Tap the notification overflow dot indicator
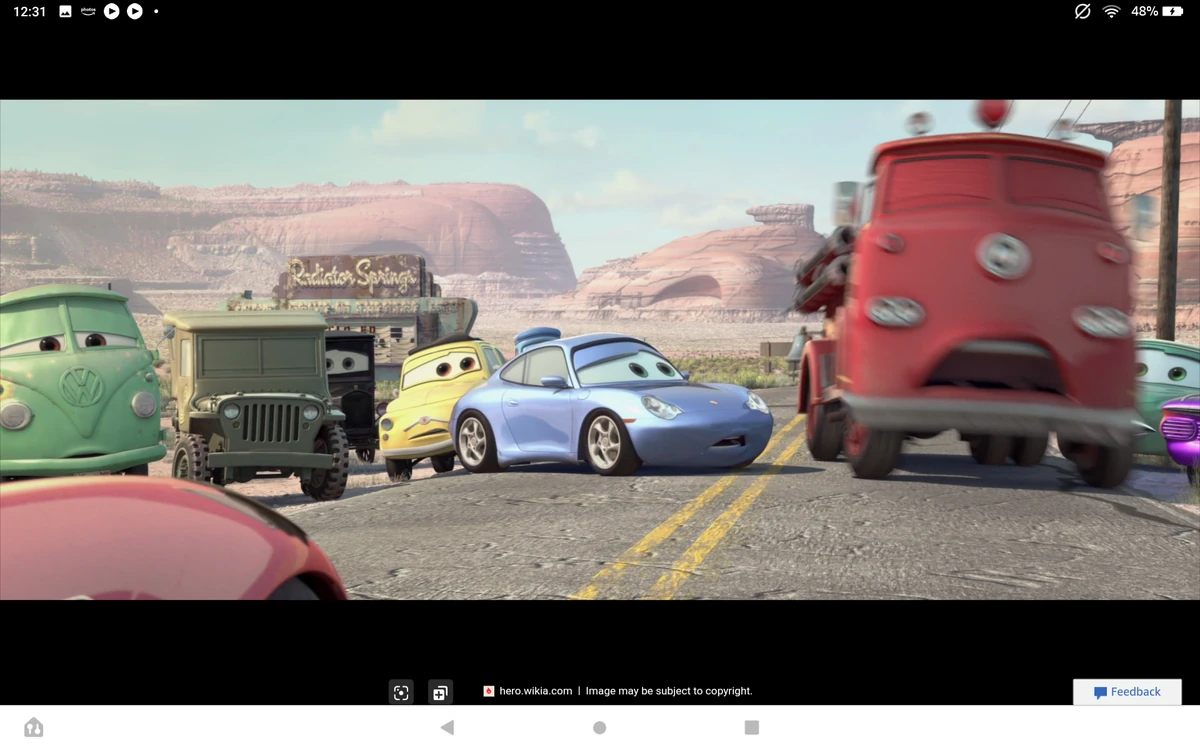1200x750 pixels. (x=155, y=11)
